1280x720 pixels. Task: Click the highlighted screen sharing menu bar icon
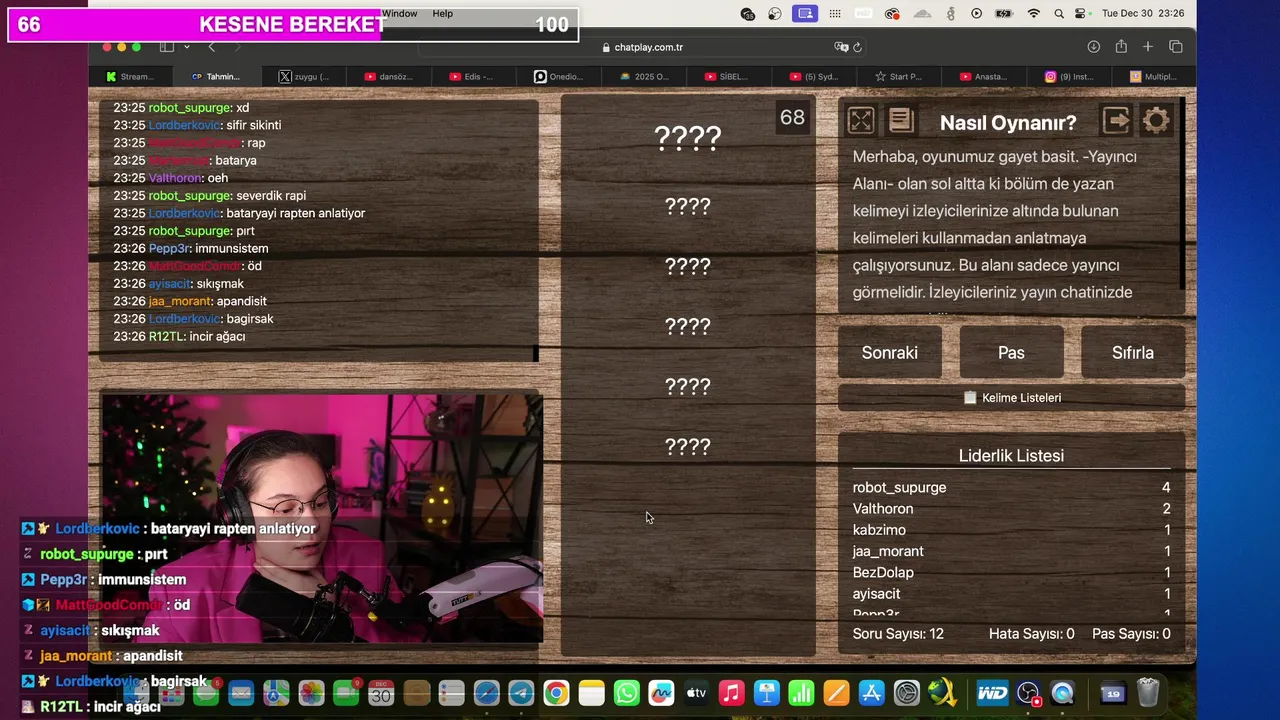(x=805, y=13)
